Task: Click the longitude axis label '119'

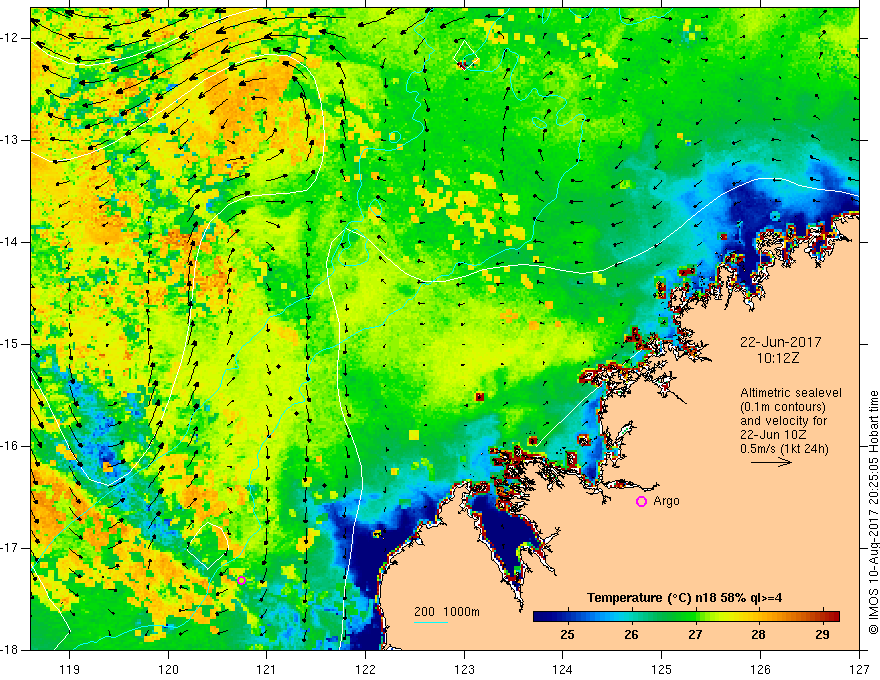Action: [70, 669]
